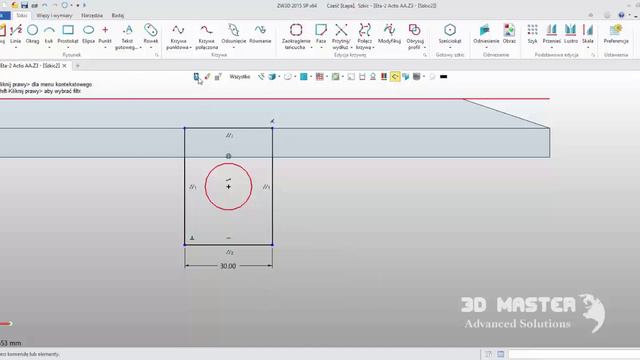Select the Przytnij/wydłuż trim tool

pos(341,37)
